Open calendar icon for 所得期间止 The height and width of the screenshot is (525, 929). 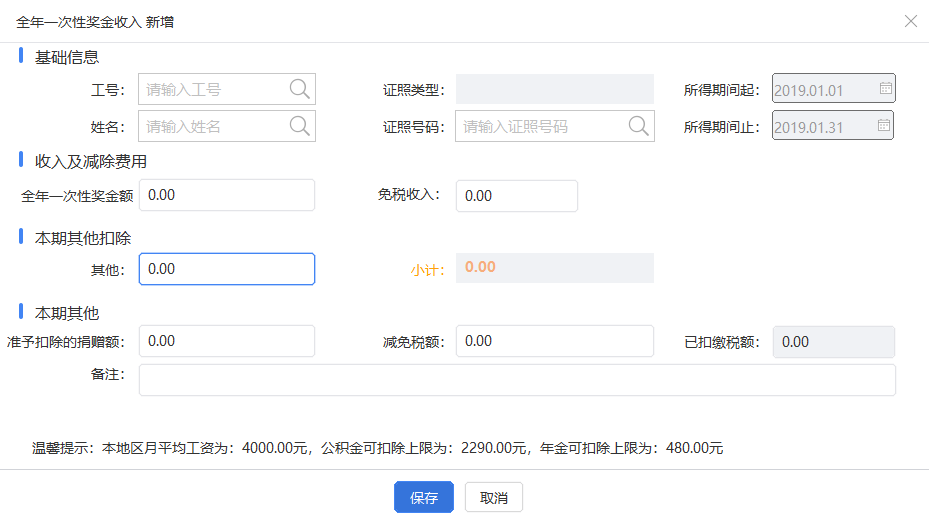click(x=883, y=125)
